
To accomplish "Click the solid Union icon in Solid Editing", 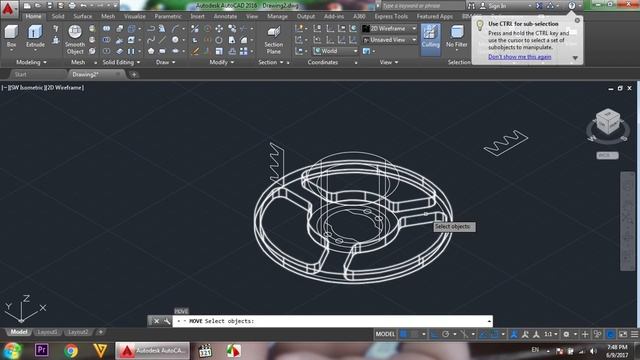I will coord(107,29).
